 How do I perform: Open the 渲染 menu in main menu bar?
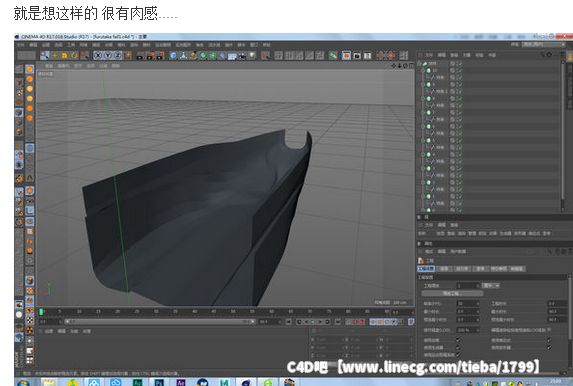pyautogui.click(x=134, y=45)
